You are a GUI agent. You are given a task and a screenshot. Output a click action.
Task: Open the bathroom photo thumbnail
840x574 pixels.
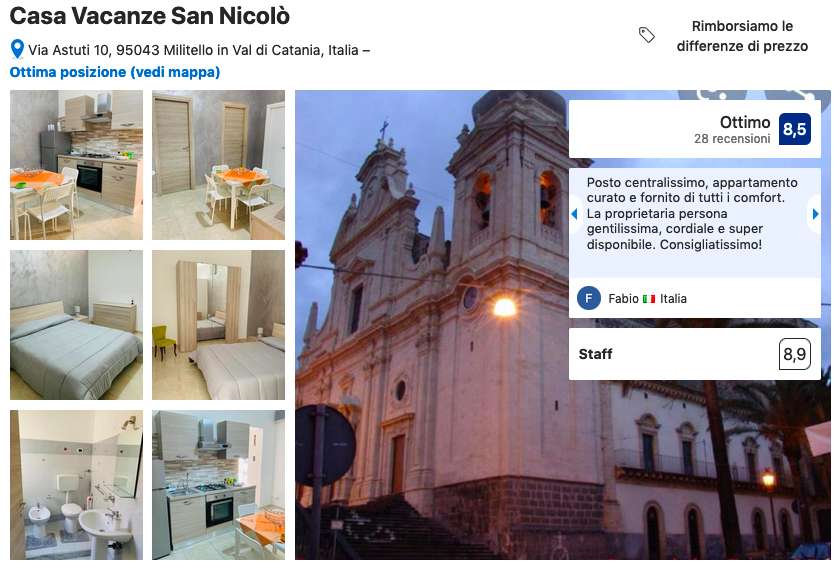coord(77,485)
